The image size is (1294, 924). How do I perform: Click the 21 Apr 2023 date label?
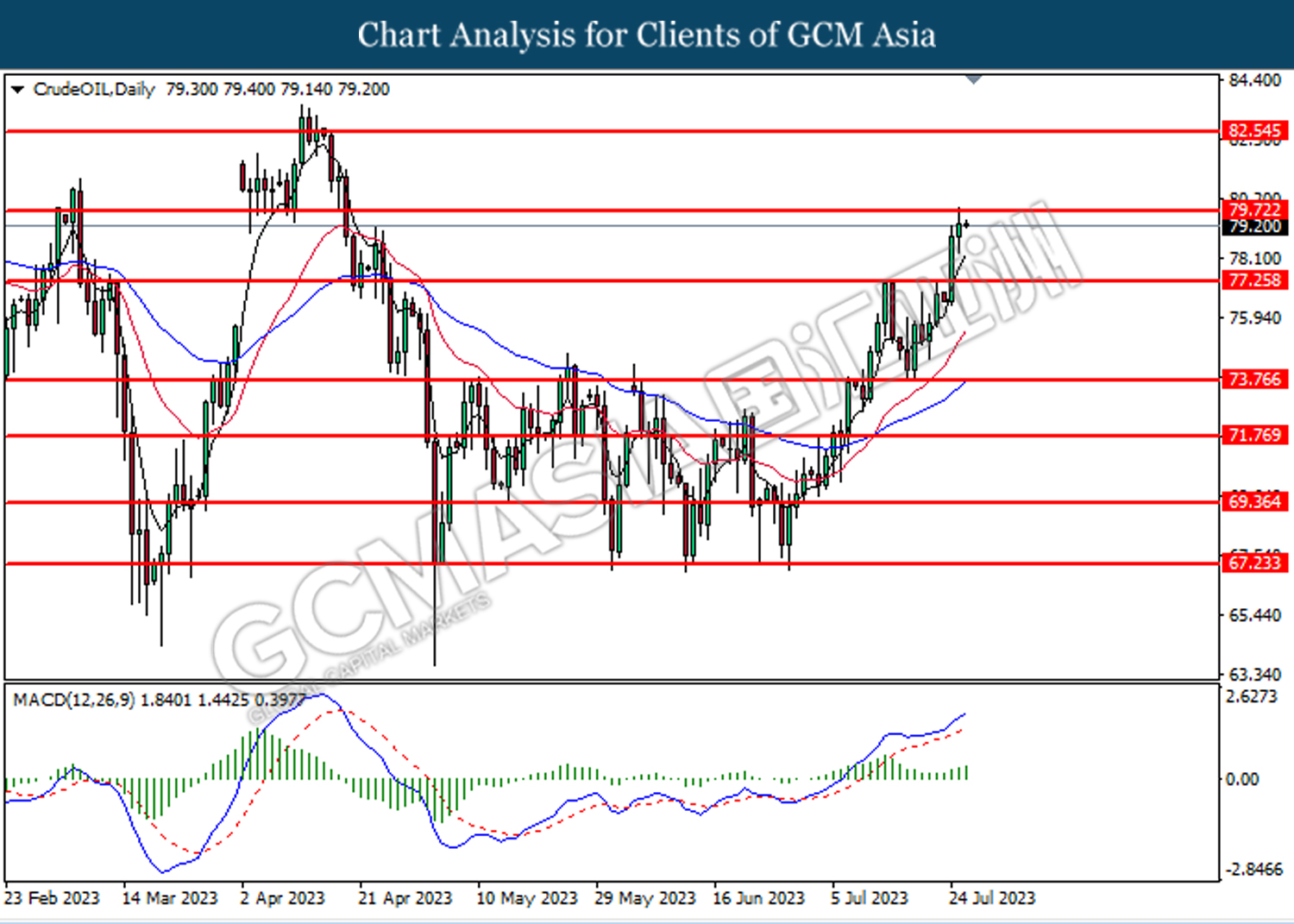[405, 898]
